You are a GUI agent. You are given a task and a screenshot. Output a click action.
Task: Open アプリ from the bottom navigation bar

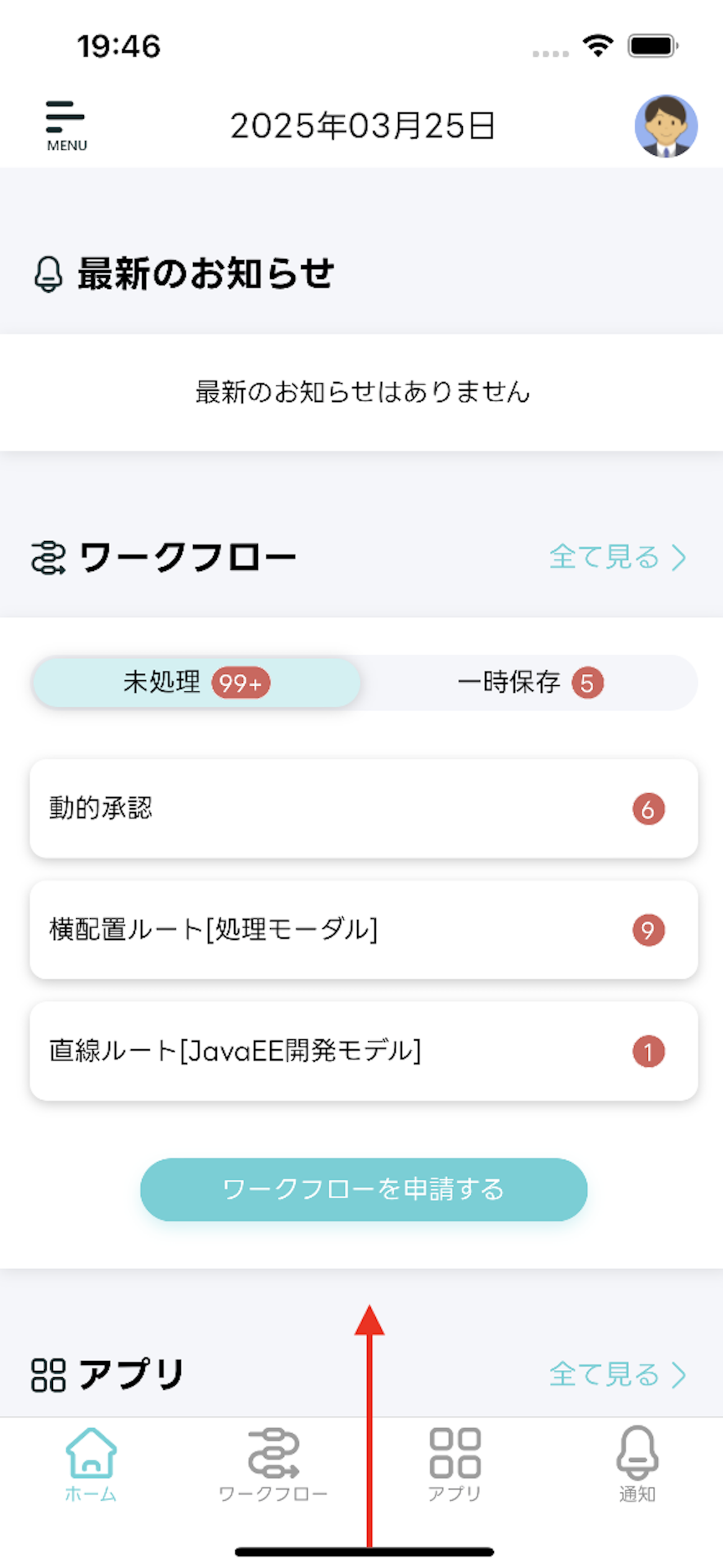click(455, 1462)
